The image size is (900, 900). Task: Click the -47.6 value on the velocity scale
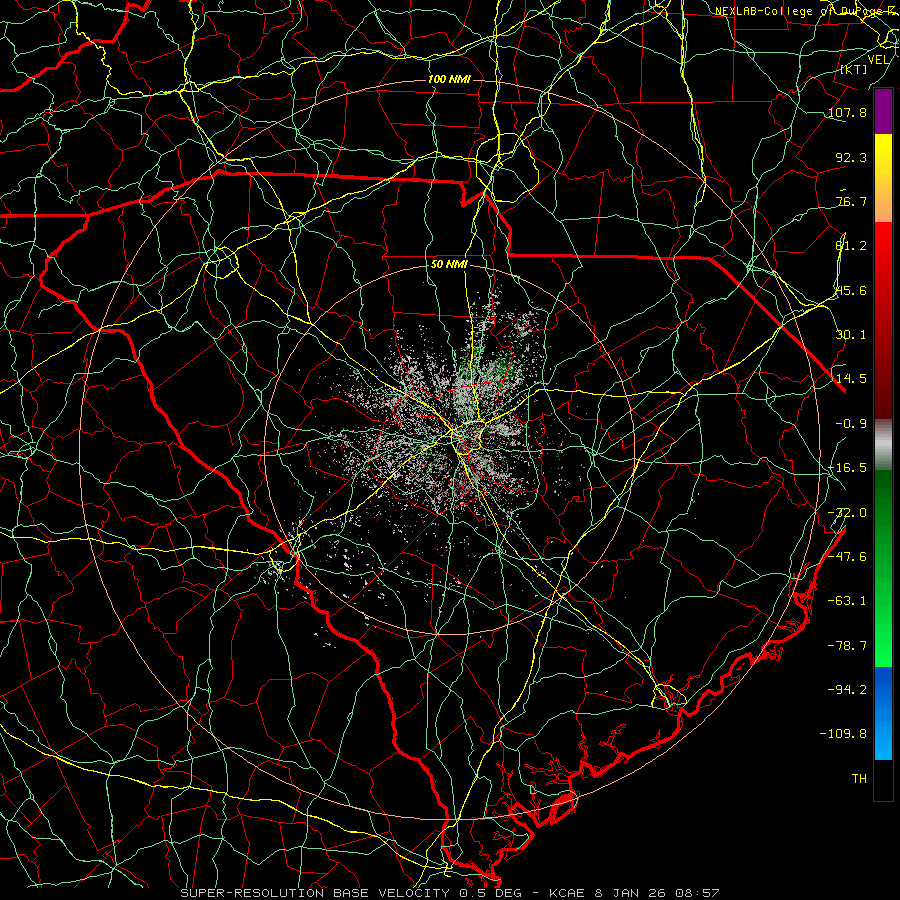click(847, 557)
